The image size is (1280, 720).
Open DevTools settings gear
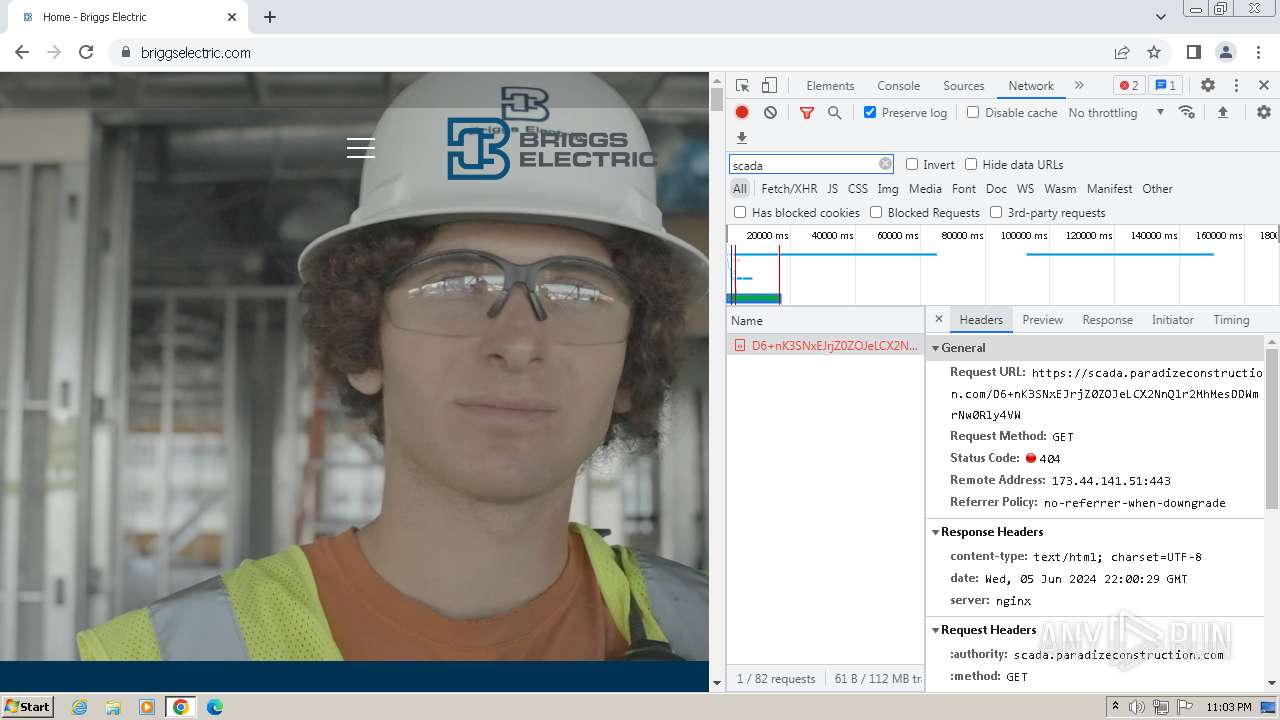tap(1208, 86)
